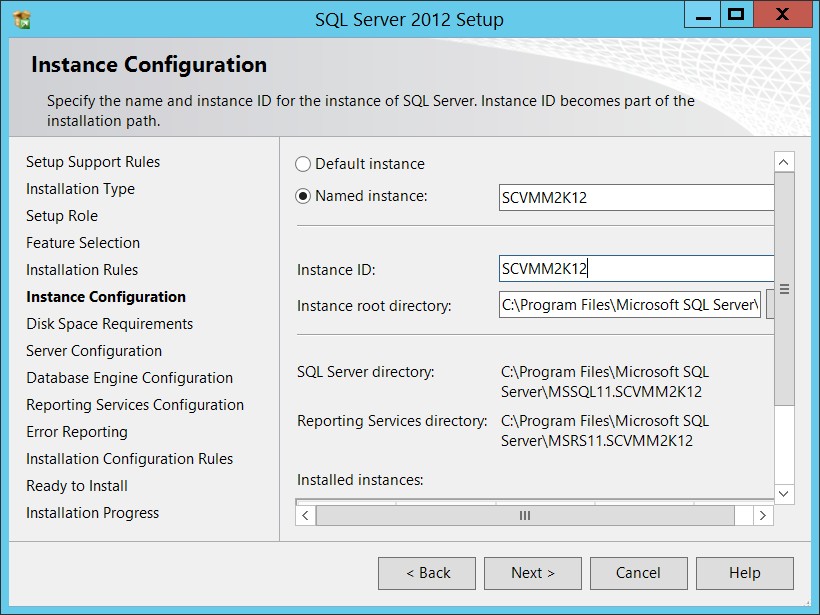The height and width of the screenshot is (615, 820).
Task: Click the Instance root directory label
Action: tap(374, 306)
